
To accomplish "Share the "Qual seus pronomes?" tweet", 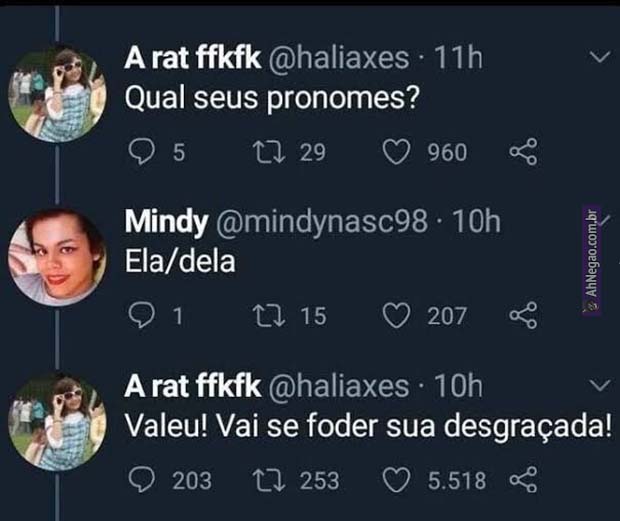I will point(523,152).
